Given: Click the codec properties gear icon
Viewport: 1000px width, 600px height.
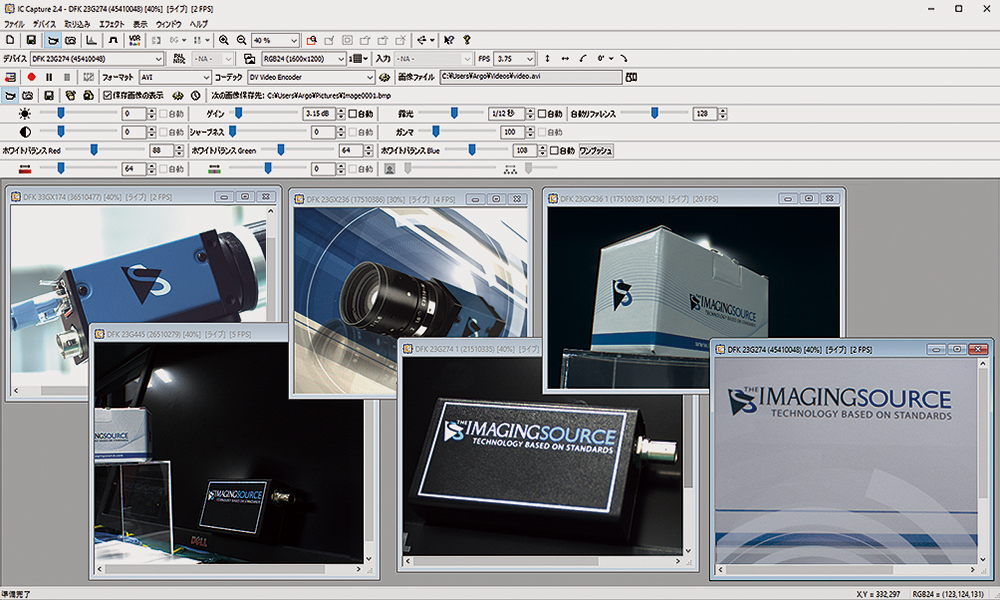Looking at the screenshot, I should tap(384, 77).
